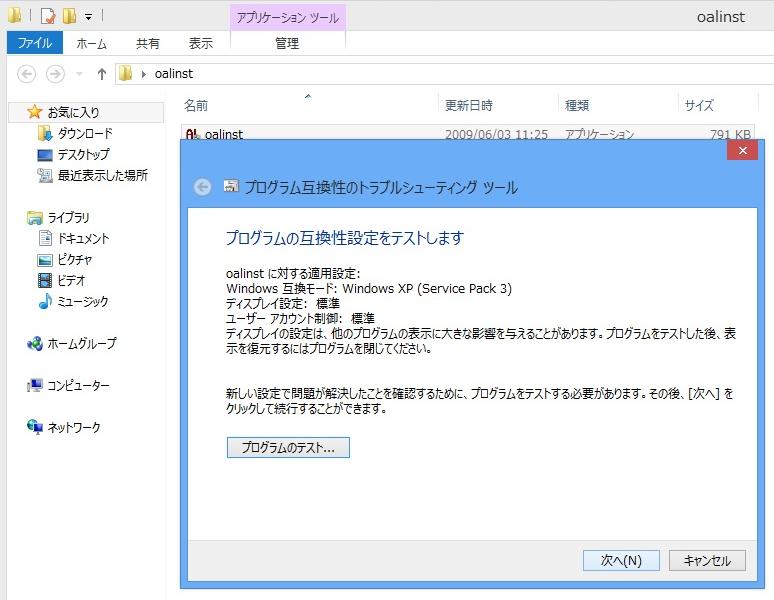Open 最近表示した場所 in the sidebar
Image resolution: width=774 pixels, height=600 pixels.
point(103,175)
